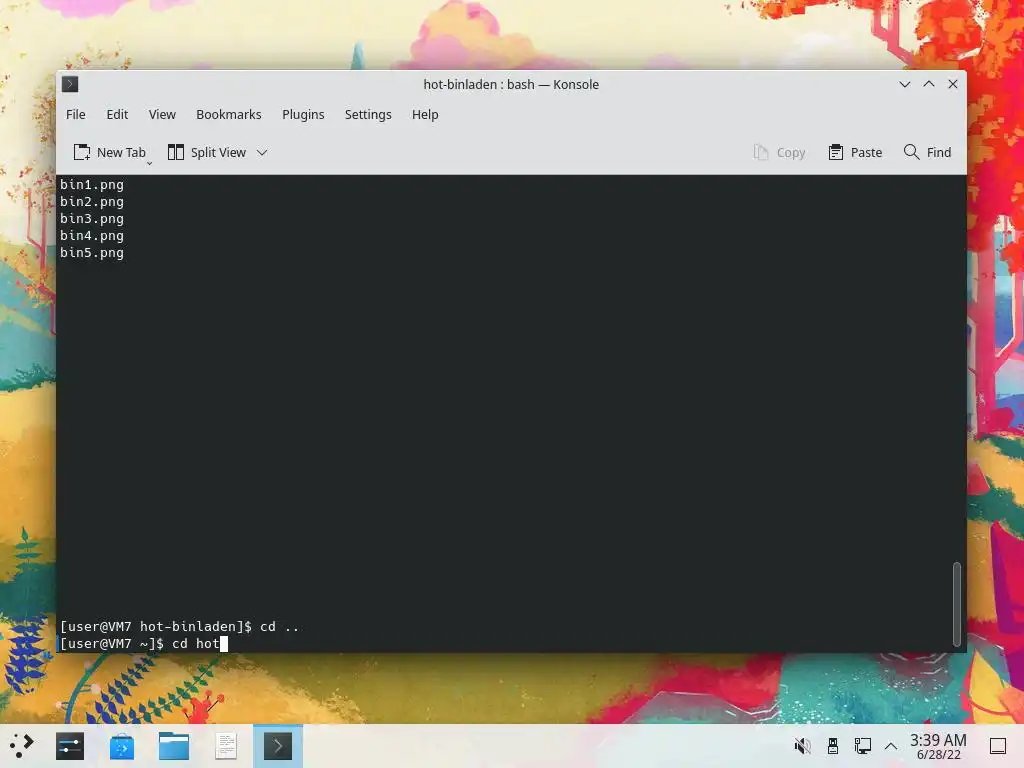Screen dimensions: 1024x768
Task: Open Dolphin file manager from taskbar
Action: (x=174, y=746)
